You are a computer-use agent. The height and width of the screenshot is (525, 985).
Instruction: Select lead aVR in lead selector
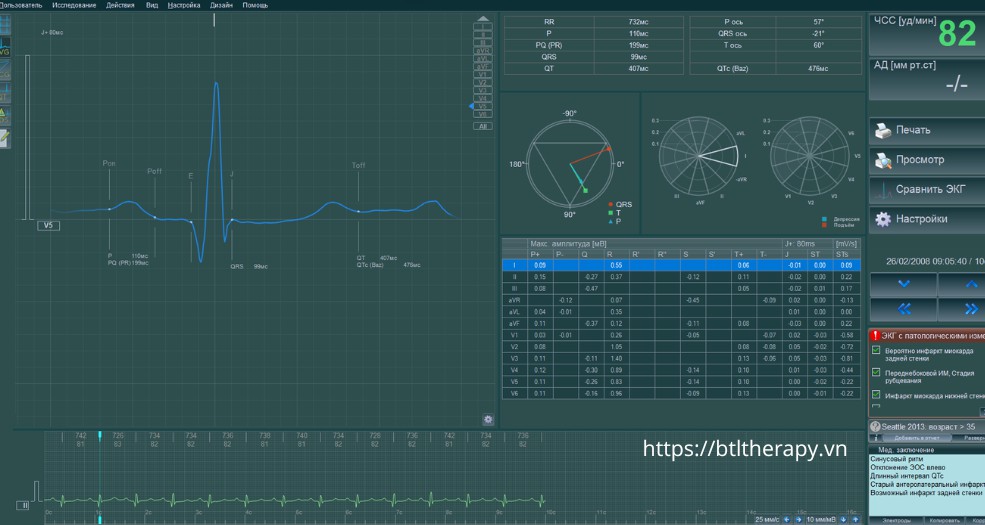coord(482,50)
